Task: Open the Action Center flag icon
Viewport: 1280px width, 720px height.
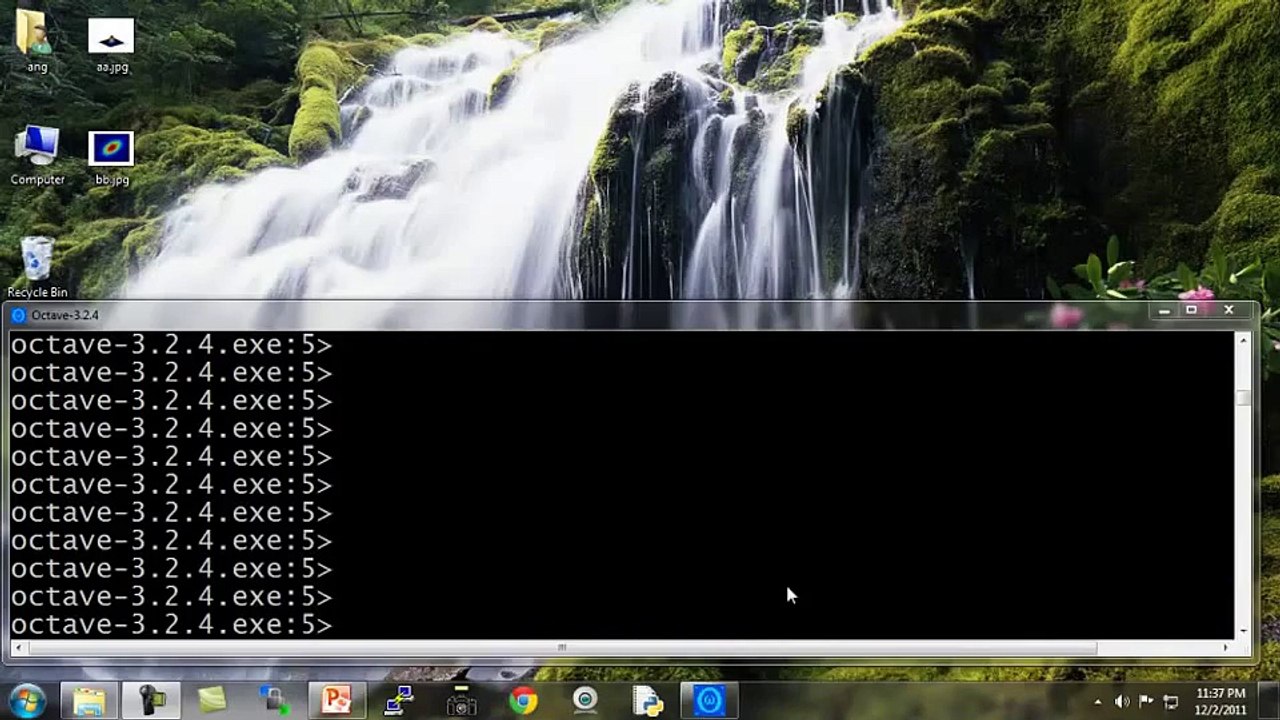Action: click(x=1146, y=702)
